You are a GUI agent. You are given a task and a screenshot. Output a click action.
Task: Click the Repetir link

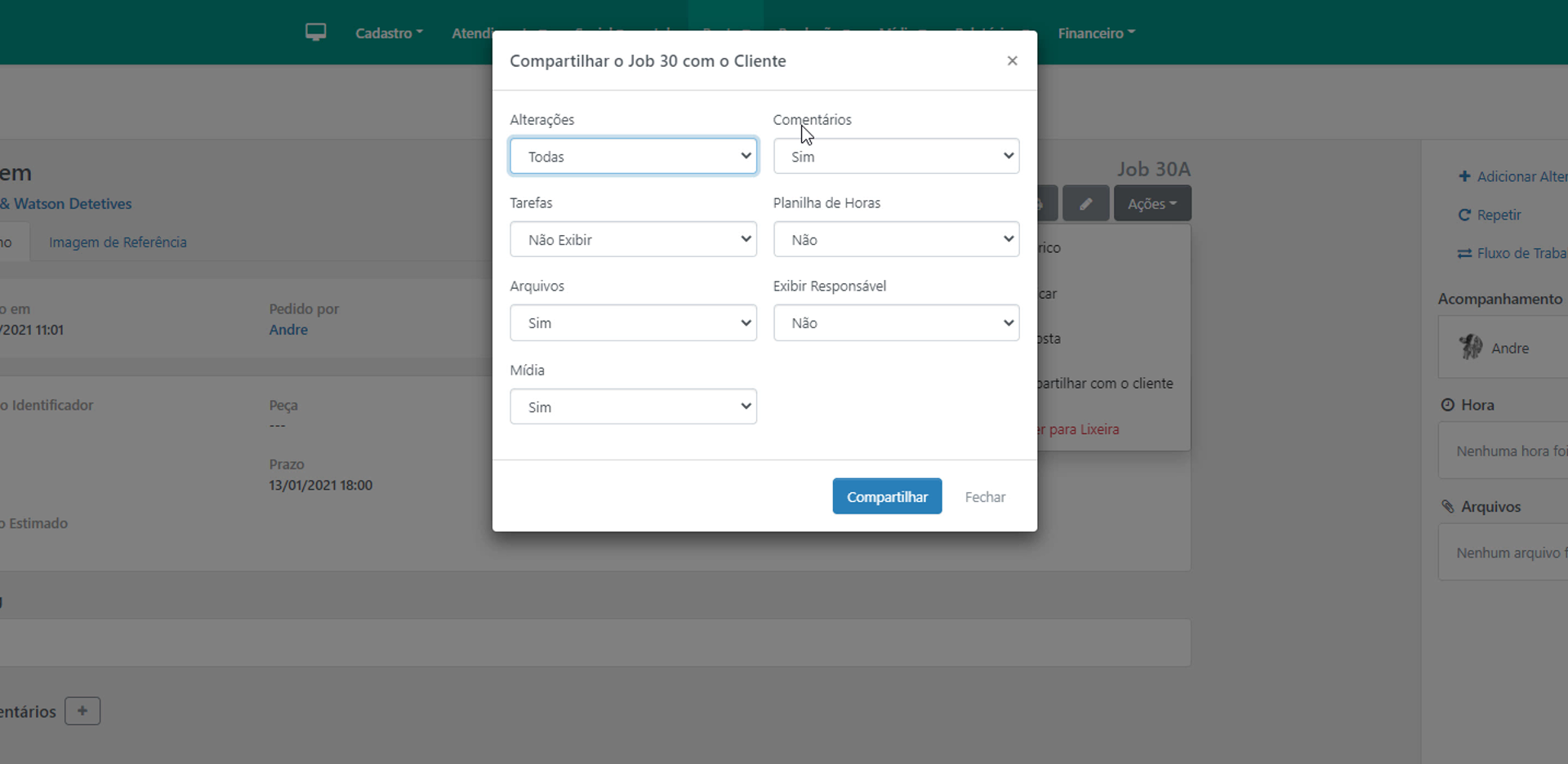(x=1498, y=215)
